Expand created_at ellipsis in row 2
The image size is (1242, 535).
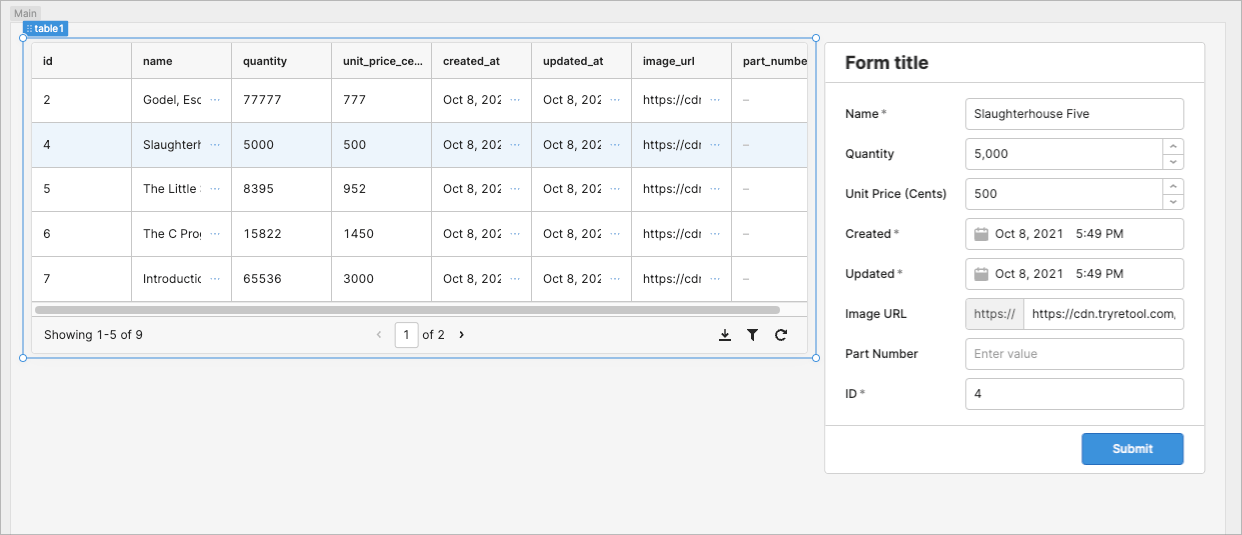(515, 100)
